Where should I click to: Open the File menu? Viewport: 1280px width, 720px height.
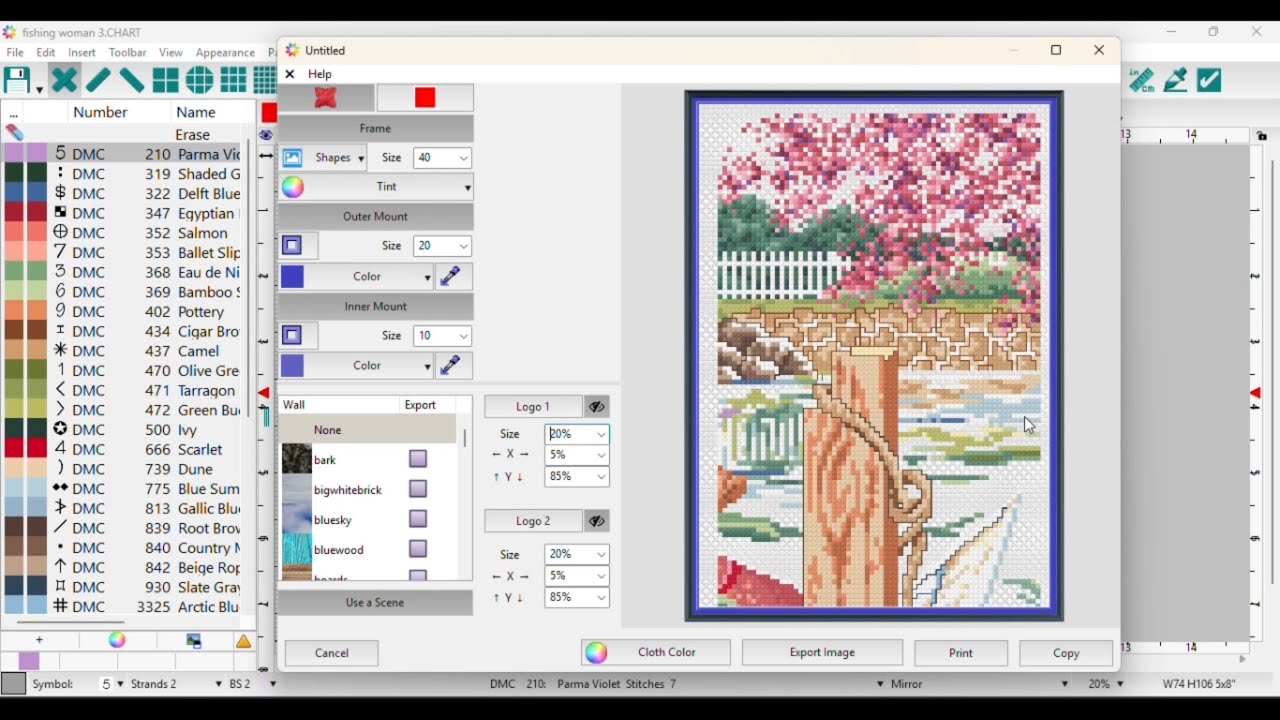[15, 52]
